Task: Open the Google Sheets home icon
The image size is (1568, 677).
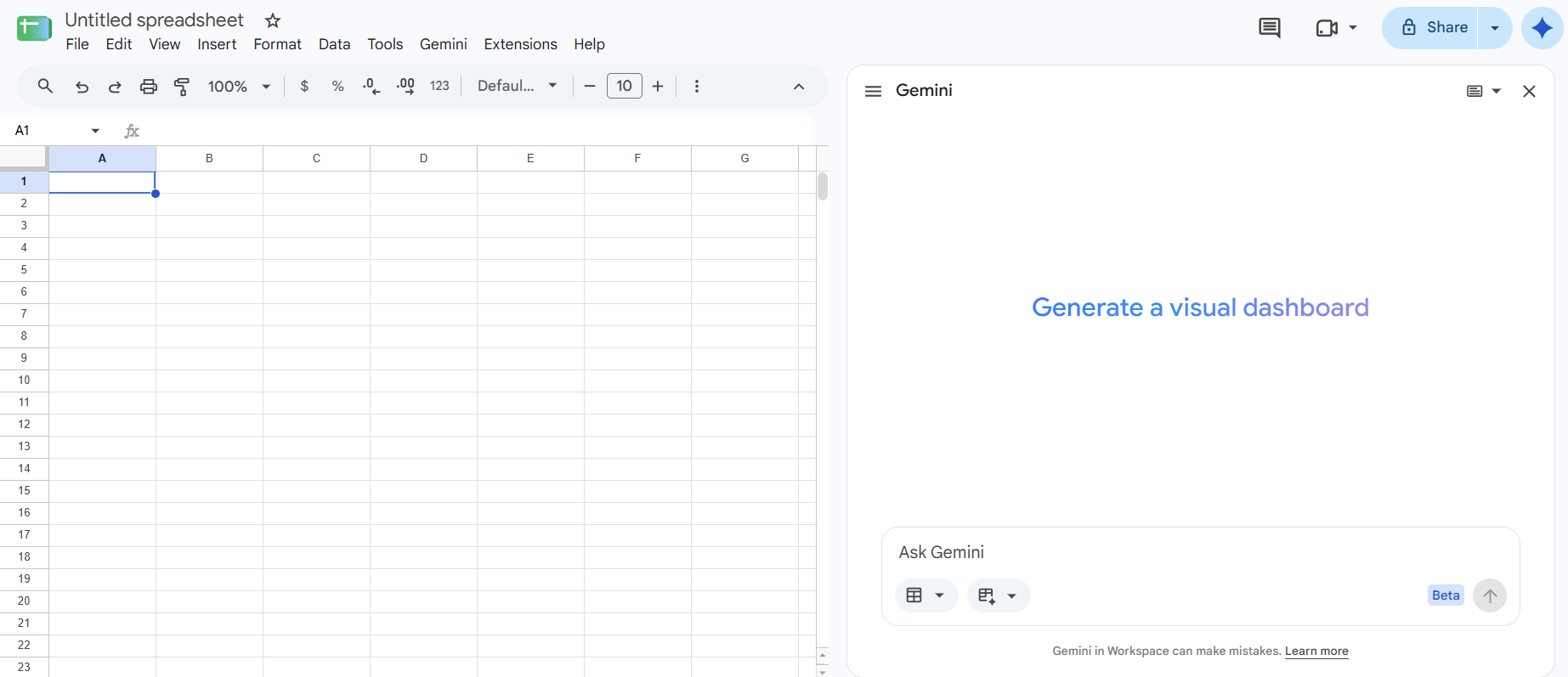Action: [34, 29]
